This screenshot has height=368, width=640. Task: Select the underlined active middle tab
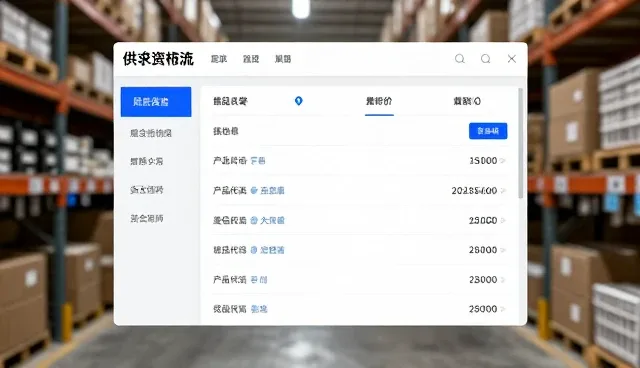pos(379,101)
